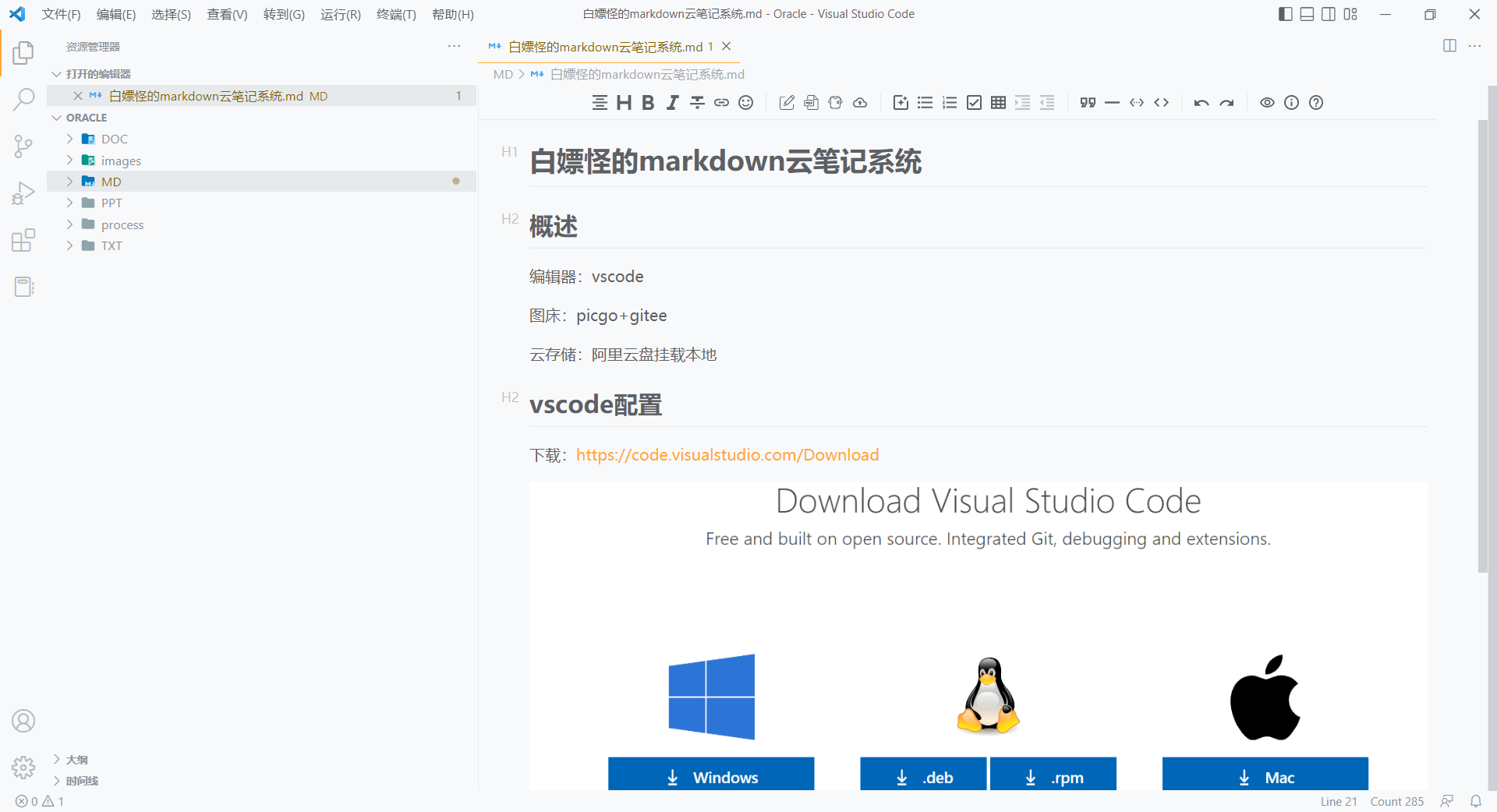The image size is (1497, 812).
Task: Apply strikethrough formatting
Action: [697, 103]
